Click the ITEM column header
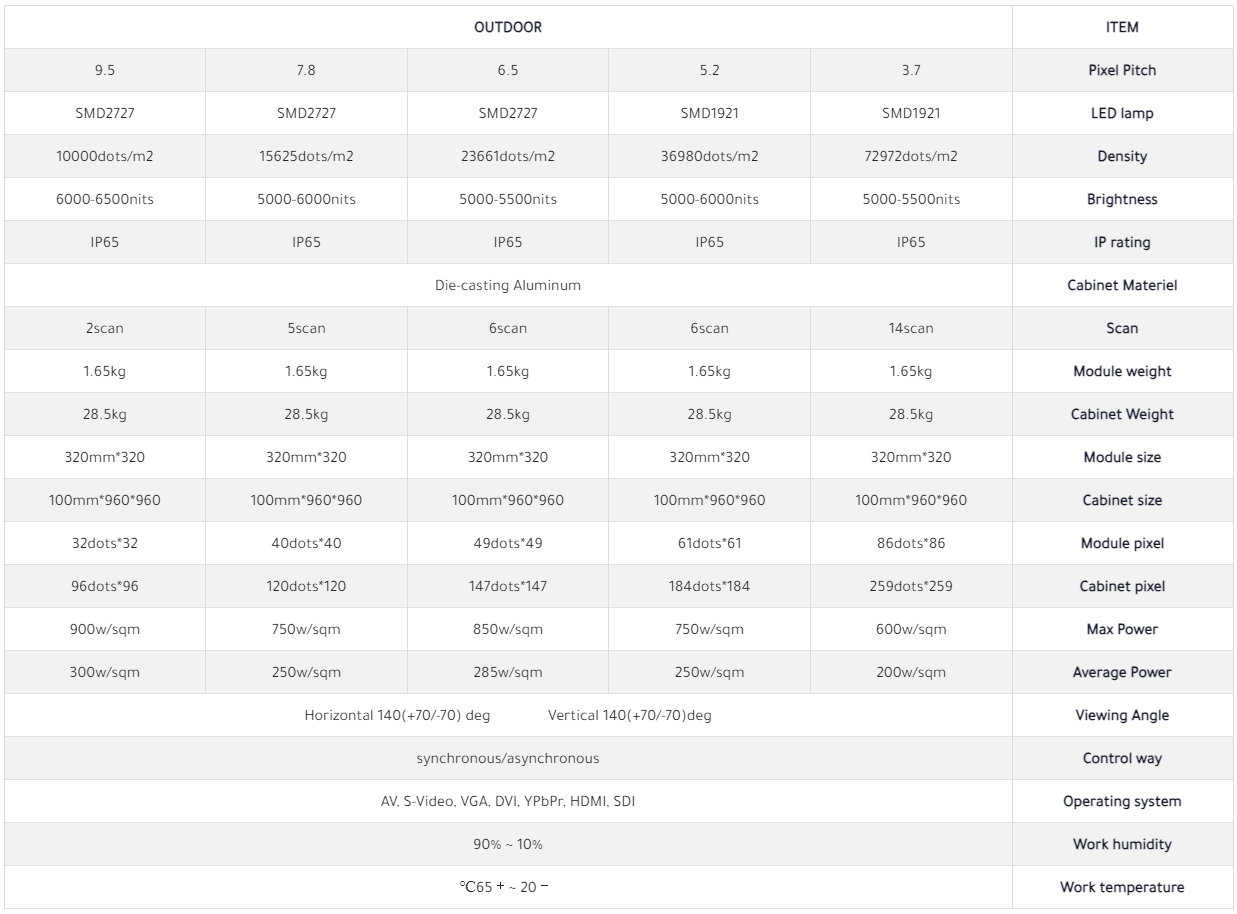This screenshot has height=914, width=1237. 1122,28
